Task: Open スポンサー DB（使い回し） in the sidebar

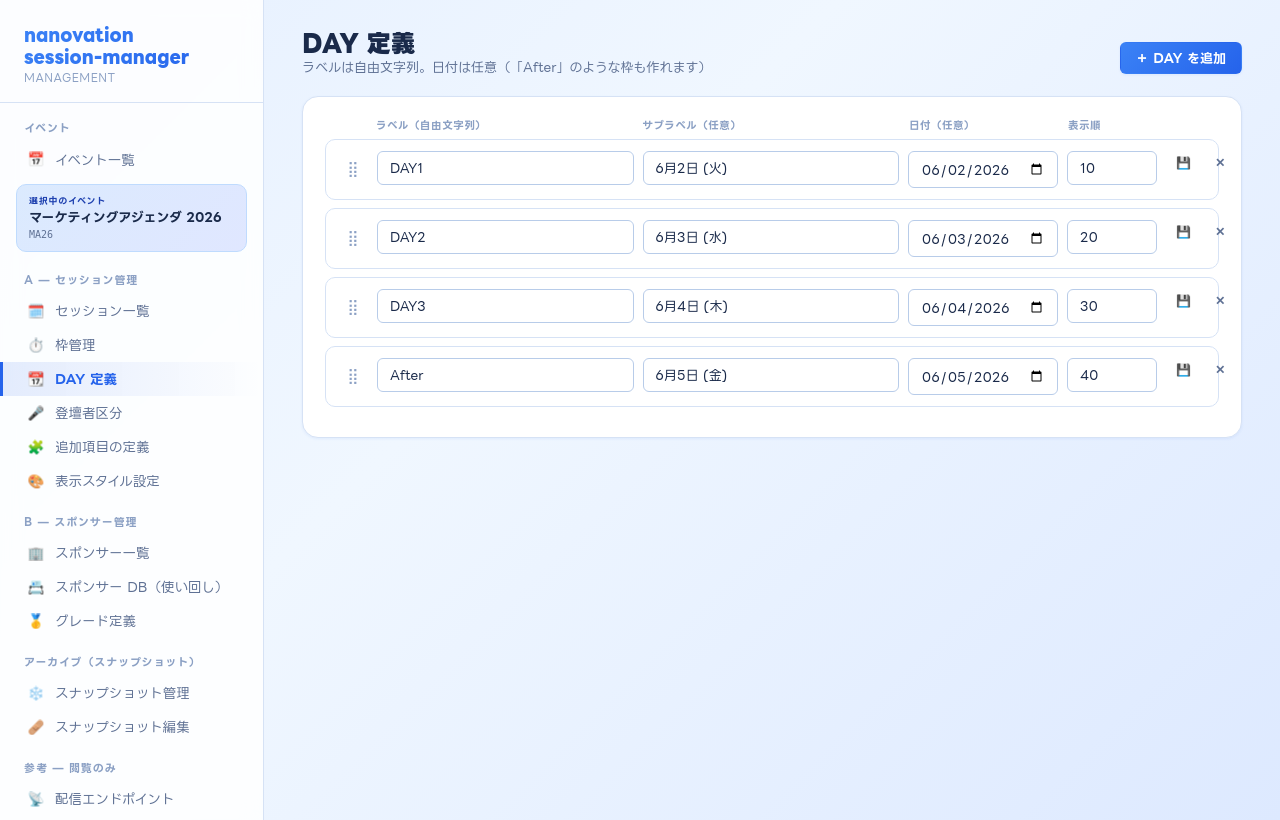Action: [132, 587]
